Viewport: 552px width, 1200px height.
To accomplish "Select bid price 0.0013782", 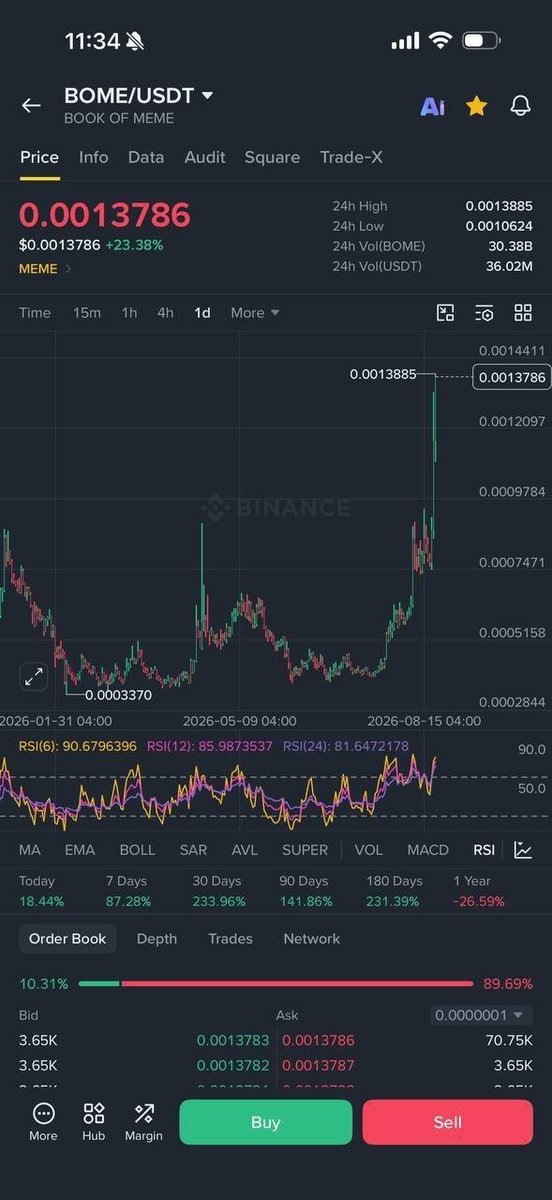I will [x=233, y=1066].
